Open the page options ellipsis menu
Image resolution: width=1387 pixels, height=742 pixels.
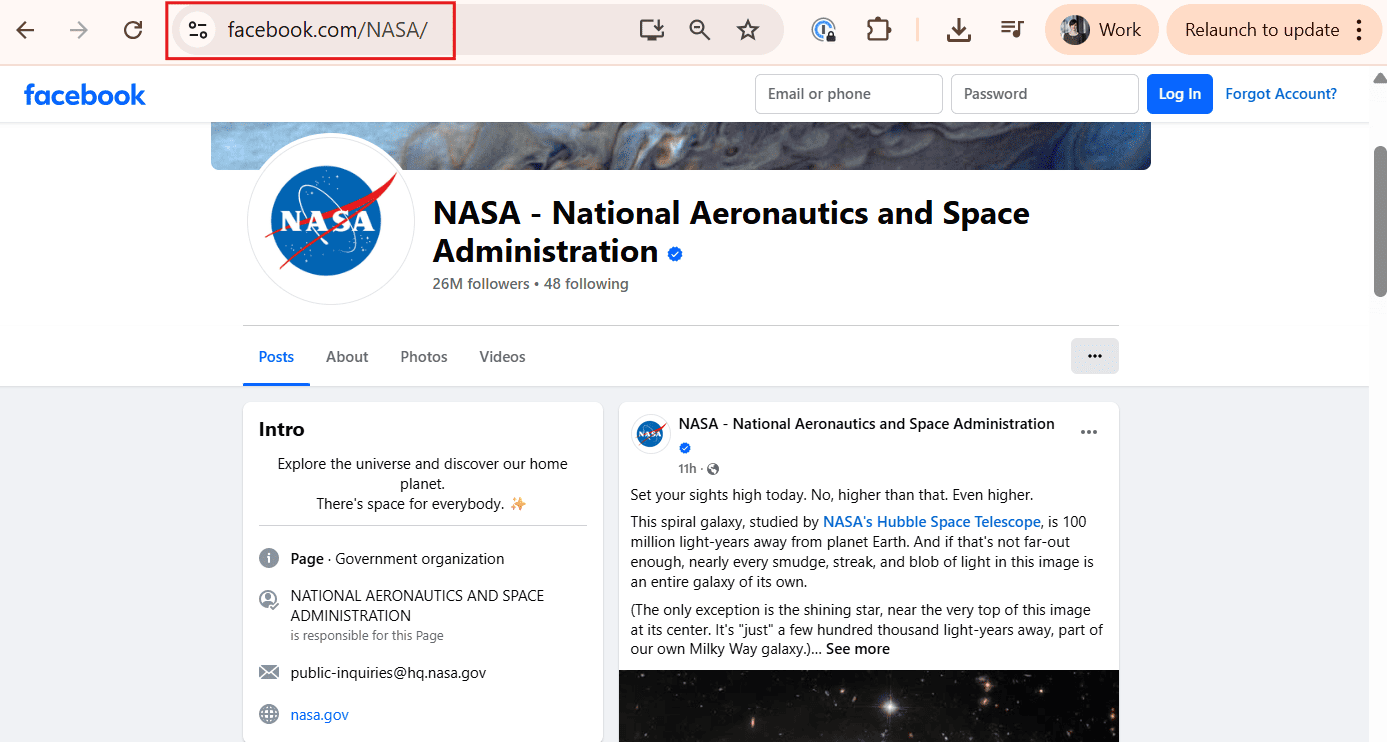1094,355
